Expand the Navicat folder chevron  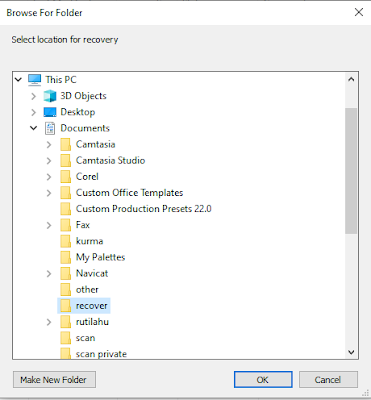[x=49, y=274]
